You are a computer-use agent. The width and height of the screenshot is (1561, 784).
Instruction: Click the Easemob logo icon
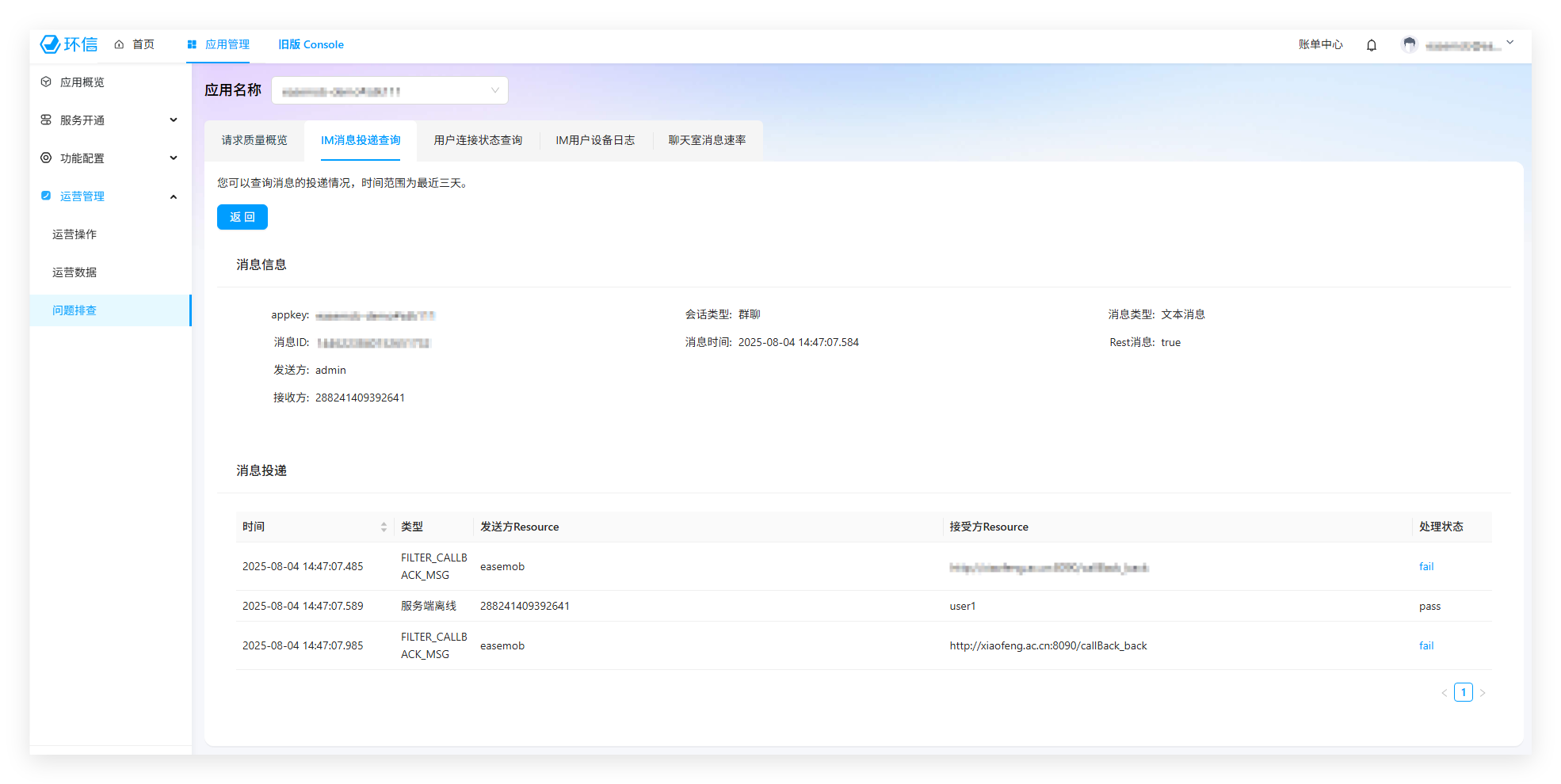pos(51,44)
